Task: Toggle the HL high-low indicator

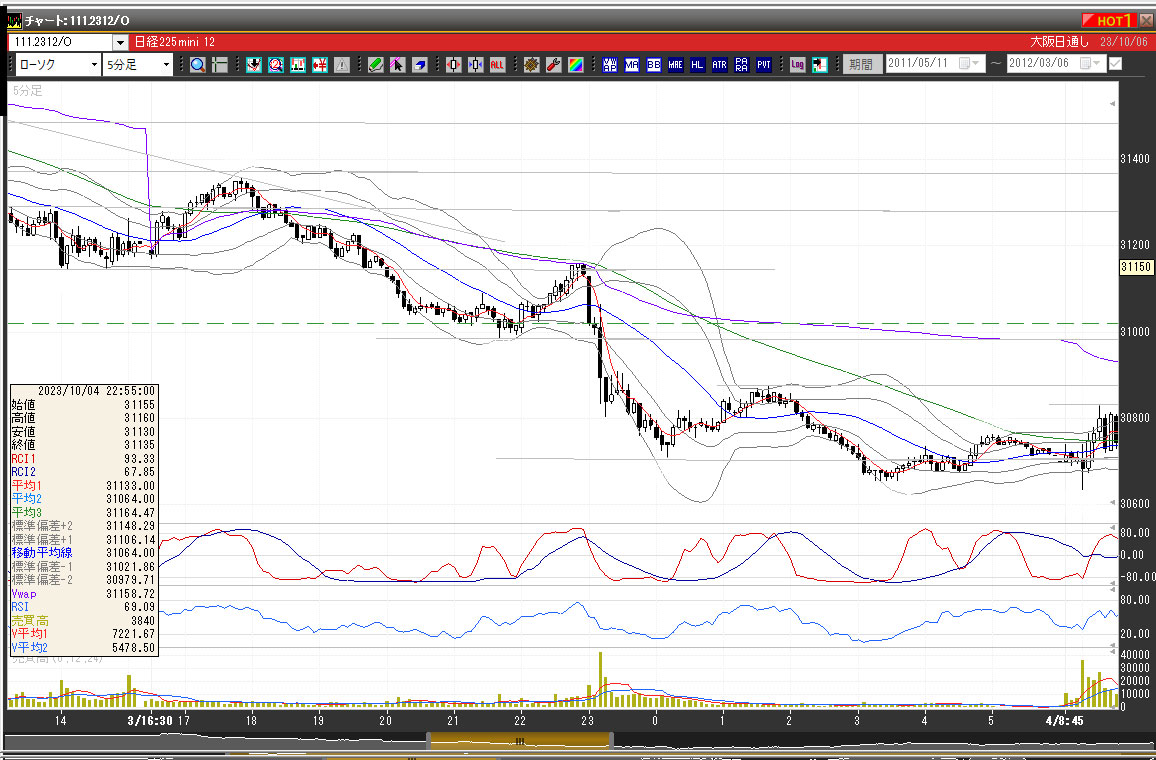Action: tap(697, 65)
